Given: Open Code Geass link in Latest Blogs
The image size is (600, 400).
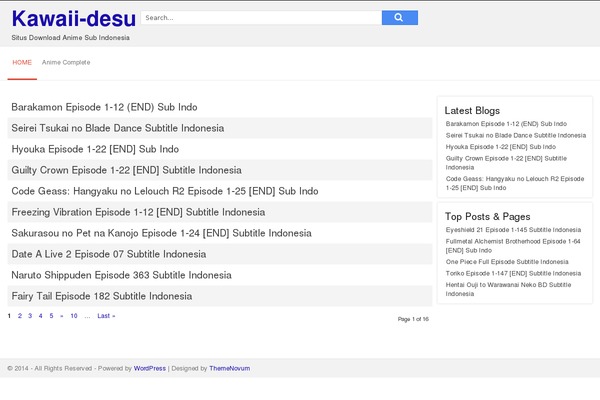Looking at the screenshot, I should 515,183.
